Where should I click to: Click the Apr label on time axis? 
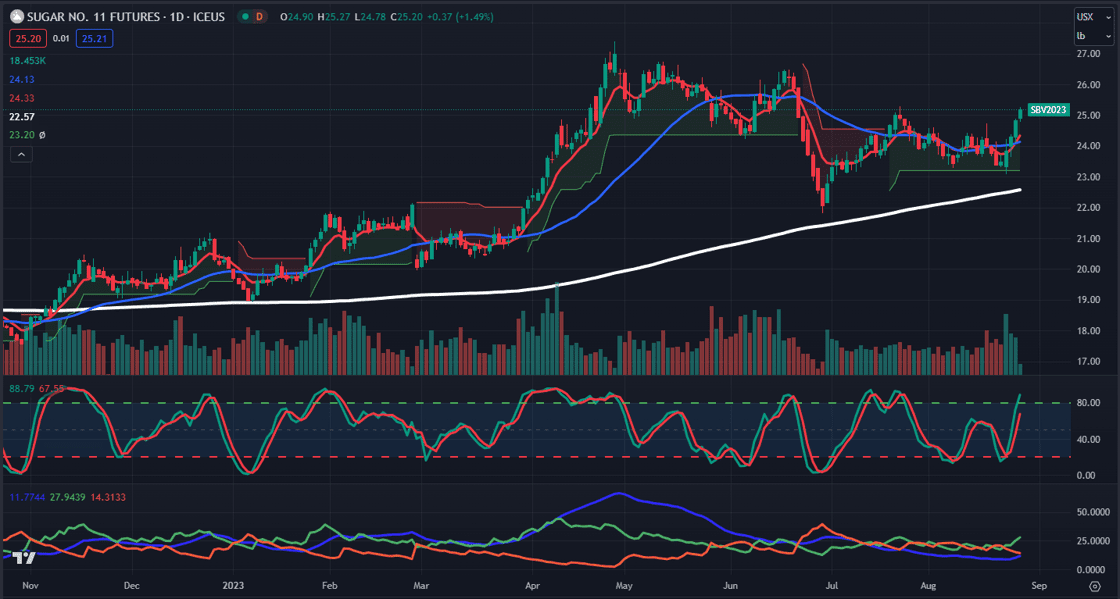[x=532, y=585]
